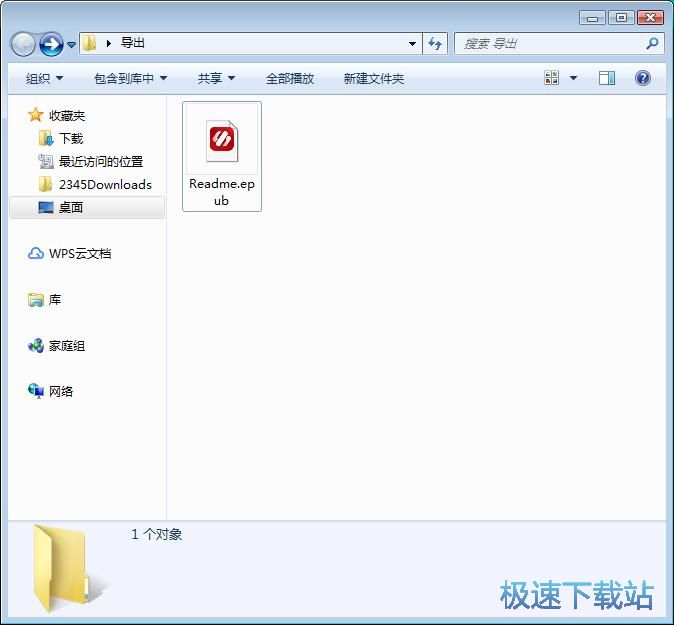674x625 pixels.
Task: Open the address bar history dropdown
Action: (x=412, y=43)
